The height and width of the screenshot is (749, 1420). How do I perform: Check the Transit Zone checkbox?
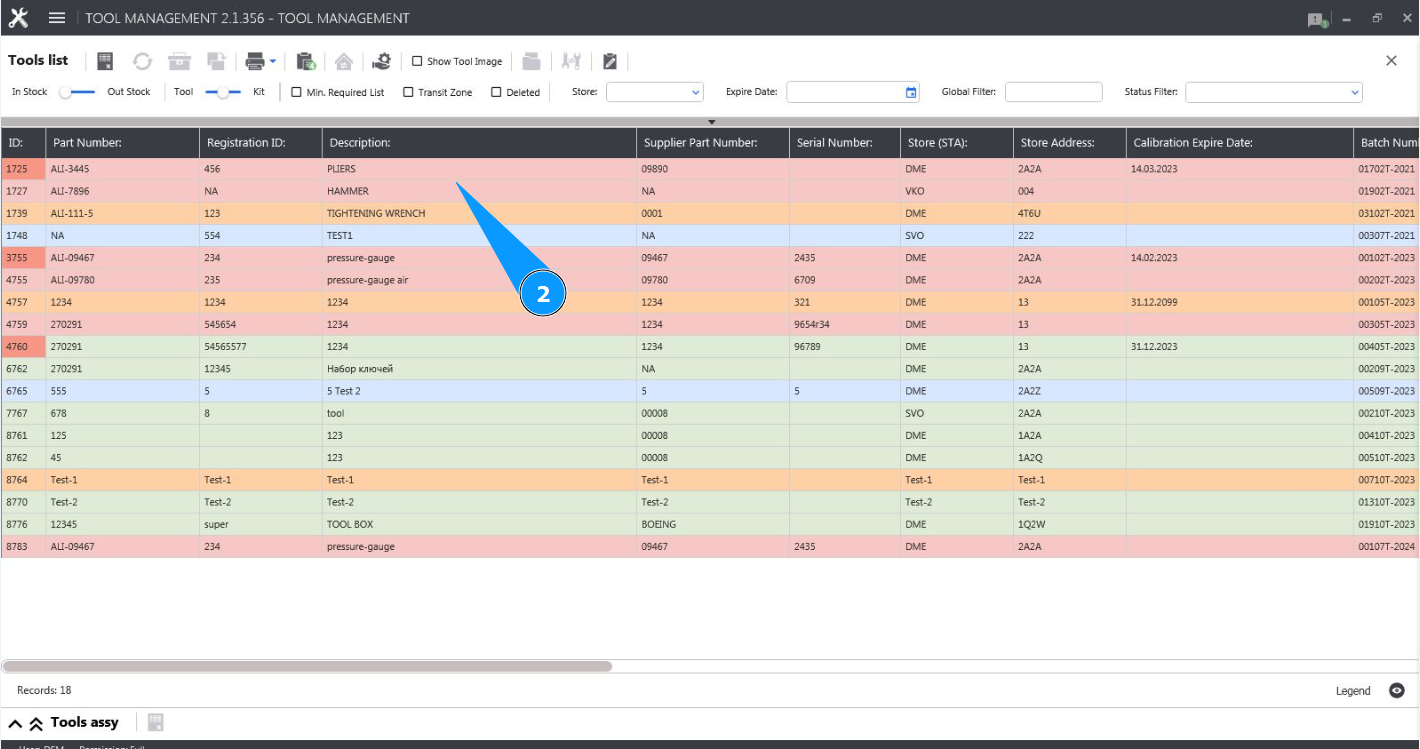(x=408, y=92)
